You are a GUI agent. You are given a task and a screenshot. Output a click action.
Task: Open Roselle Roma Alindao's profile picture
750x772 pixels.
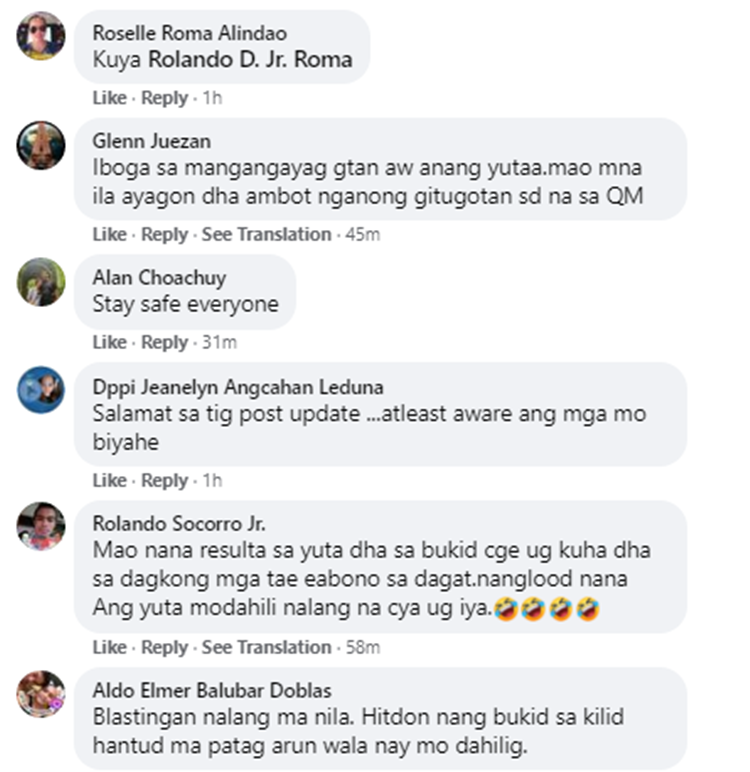tap(41, 36)
